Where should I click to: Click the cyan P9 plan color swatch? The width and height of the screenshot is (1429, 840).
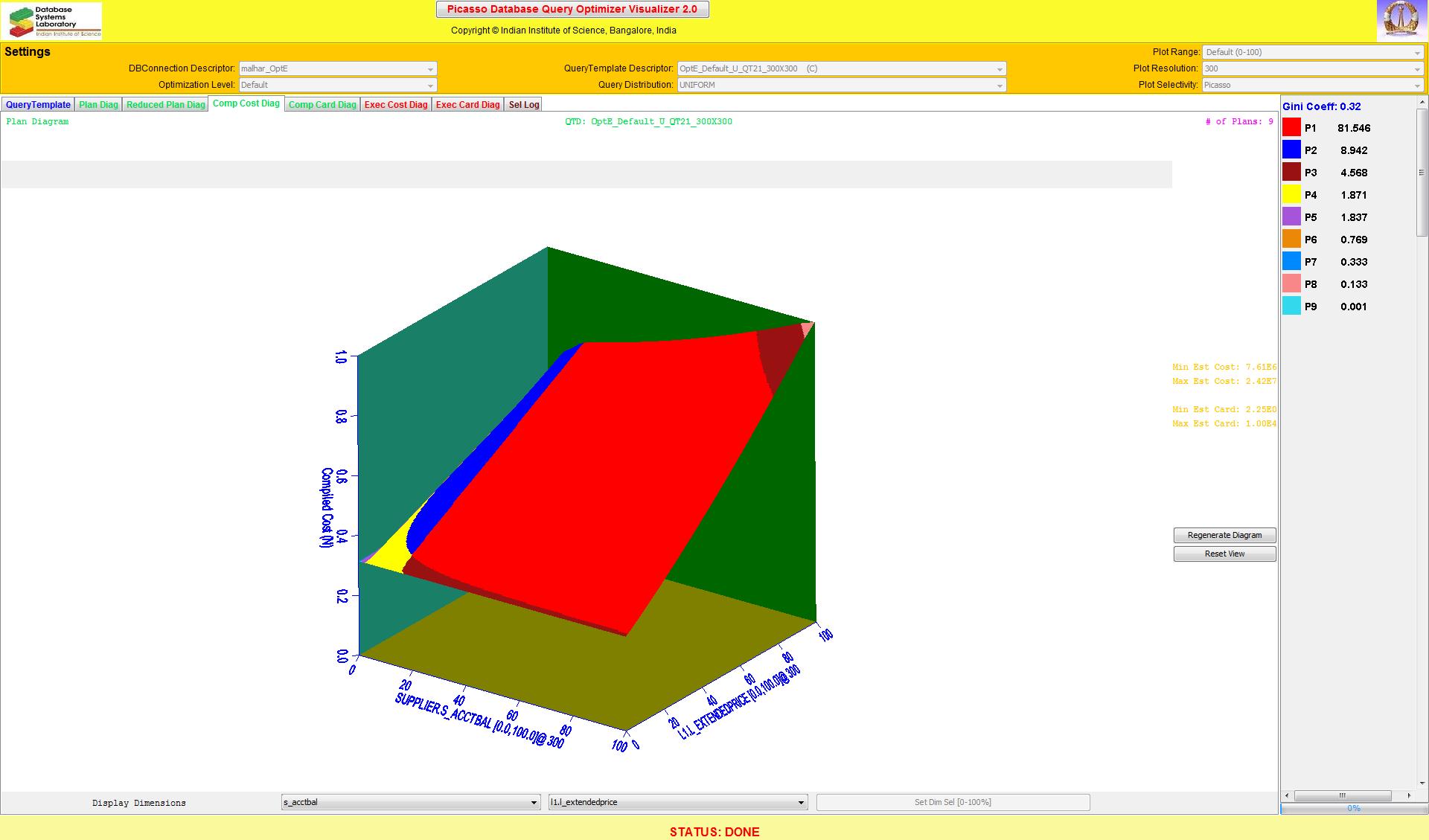(x=1291, y=306)
